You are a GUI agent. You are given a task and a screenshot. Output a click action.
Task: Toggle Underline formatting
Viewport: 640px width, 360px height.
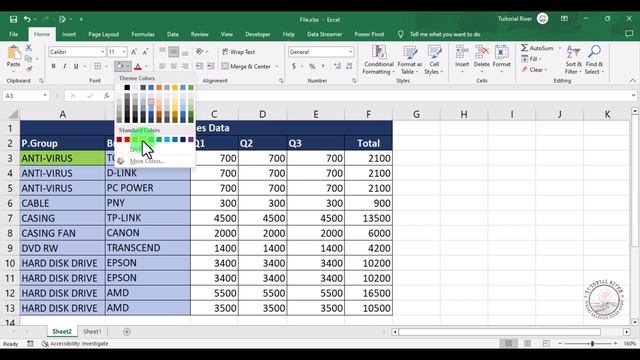click(x=76, y=66)
